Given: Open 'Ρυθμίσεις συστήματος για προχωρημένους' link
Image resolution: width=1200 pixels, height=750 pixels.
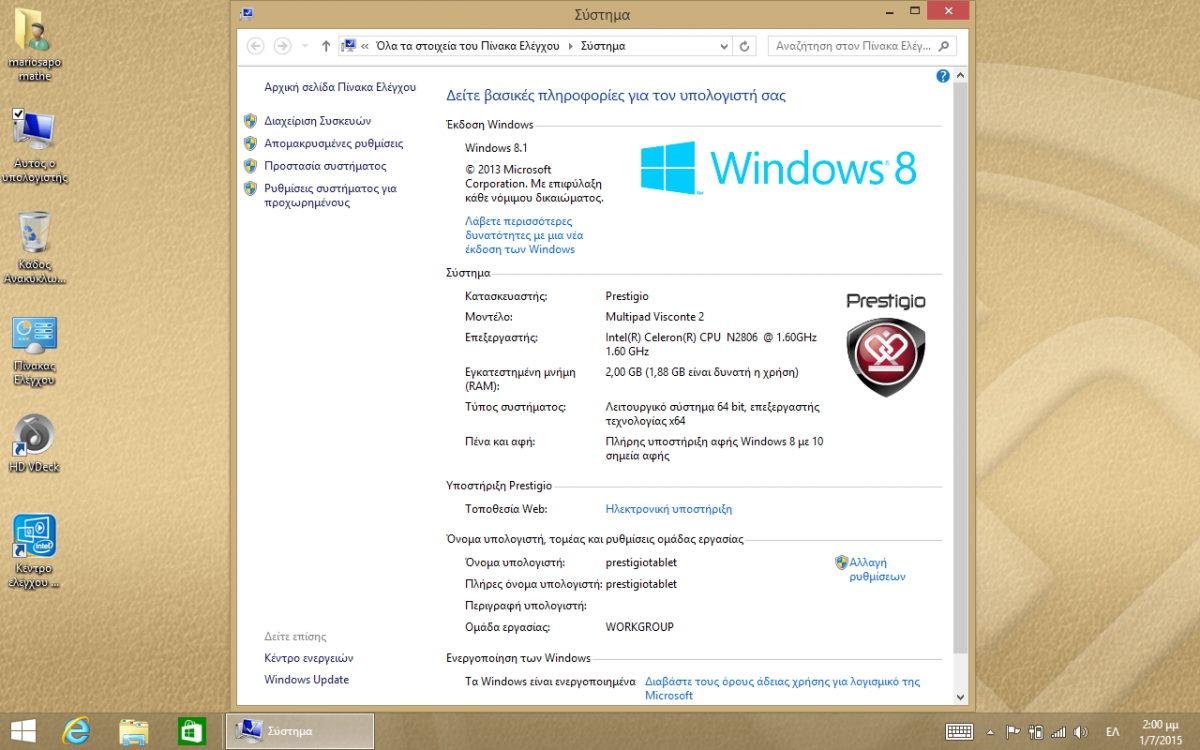Looking at the screenshot, I should (330, 195).
